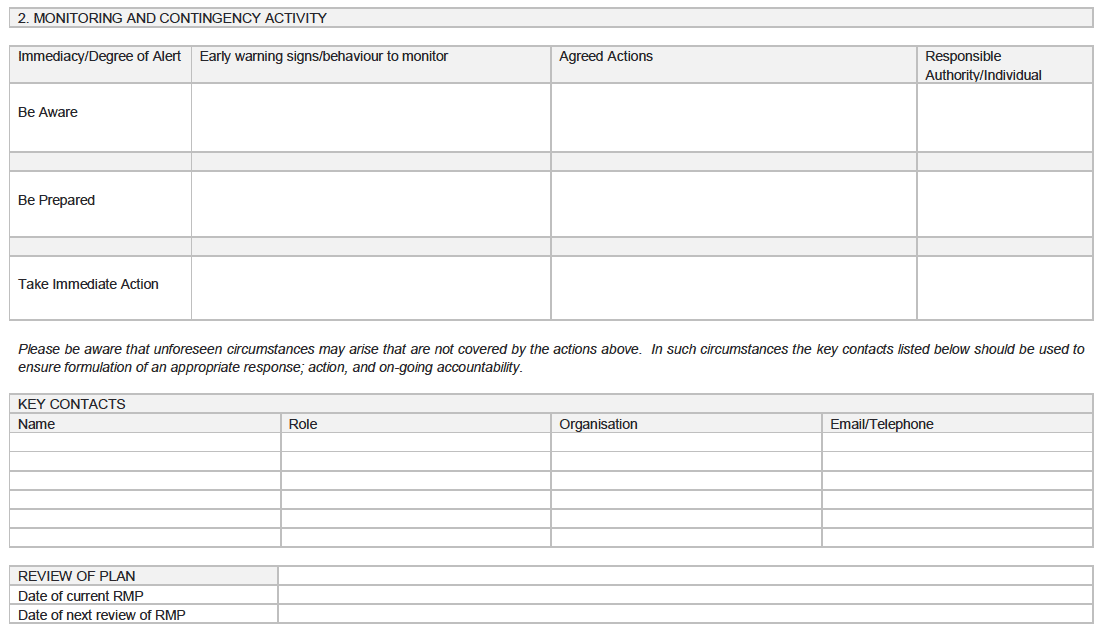The height and width of the screenshot is (629, 1101).
Task: Click the 'Name' column header in Key Contacts
Action: [x=37, y=424]
